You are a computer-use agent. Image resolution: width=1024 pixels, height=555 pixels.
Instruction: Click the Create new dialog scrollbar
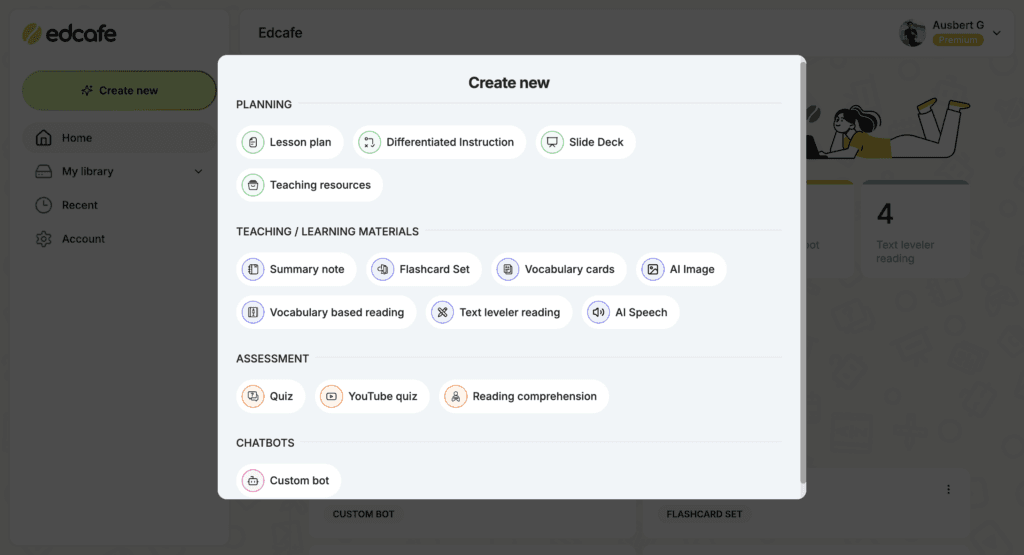pyautogui.click(x=803, y=273)
